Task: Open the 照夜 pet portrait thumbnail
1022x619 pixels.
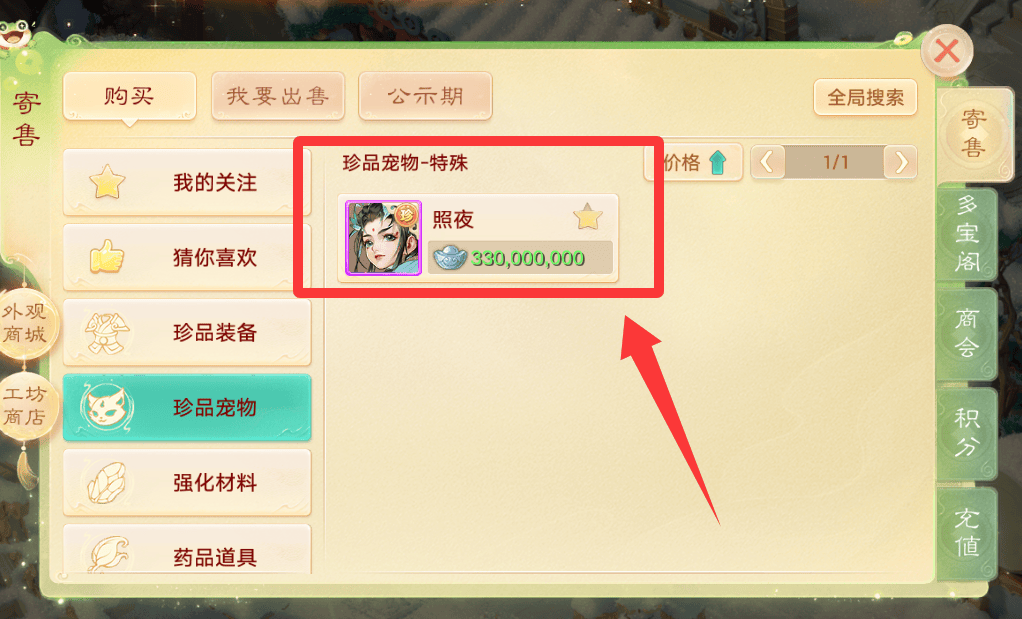Action: pyautogui.click(x=383, y=238)
